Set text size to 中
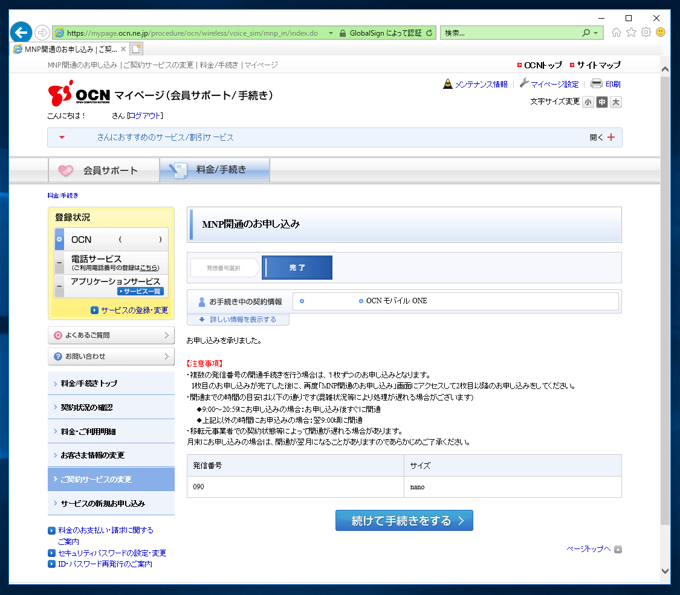 pos(602,102)
